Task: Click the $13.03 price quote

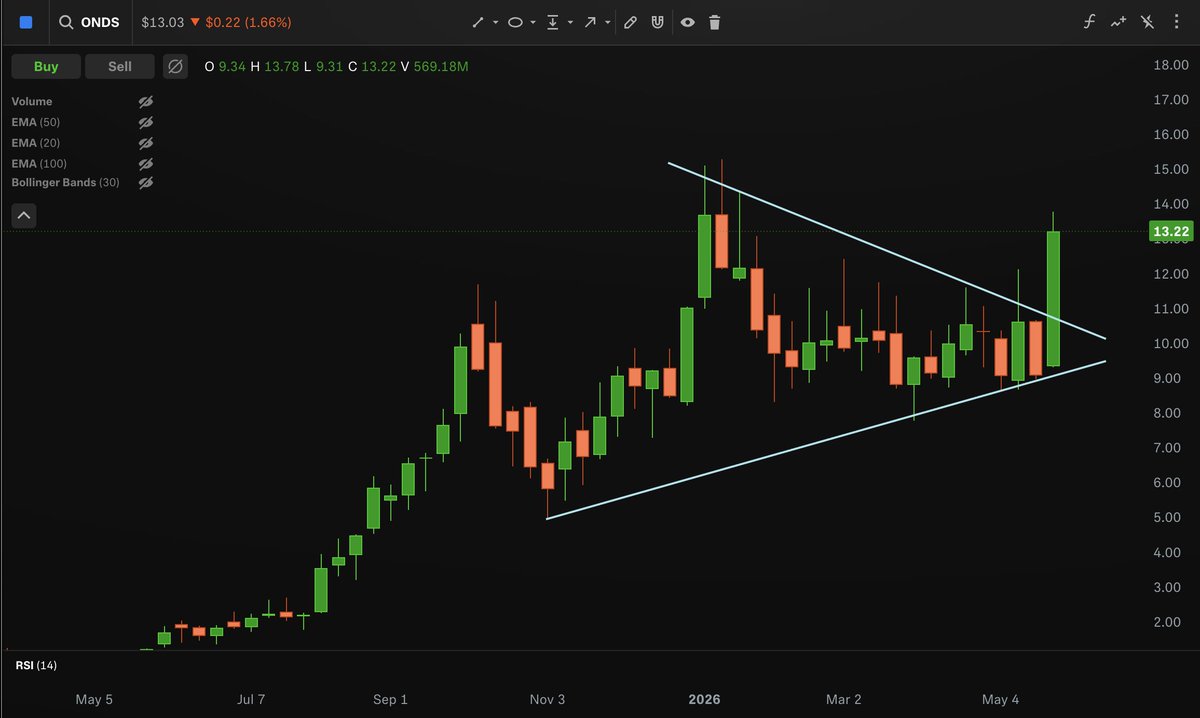Action: click(x=161, y=22)
